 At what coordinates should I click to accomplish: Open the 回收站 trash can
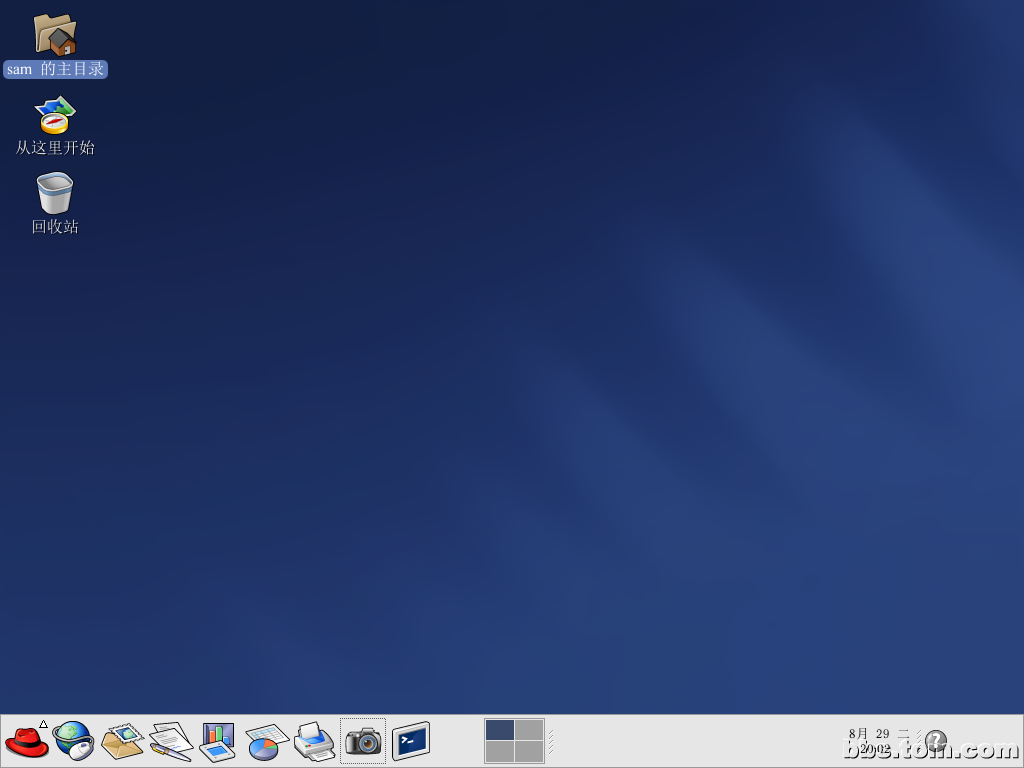tap(55, 192)
